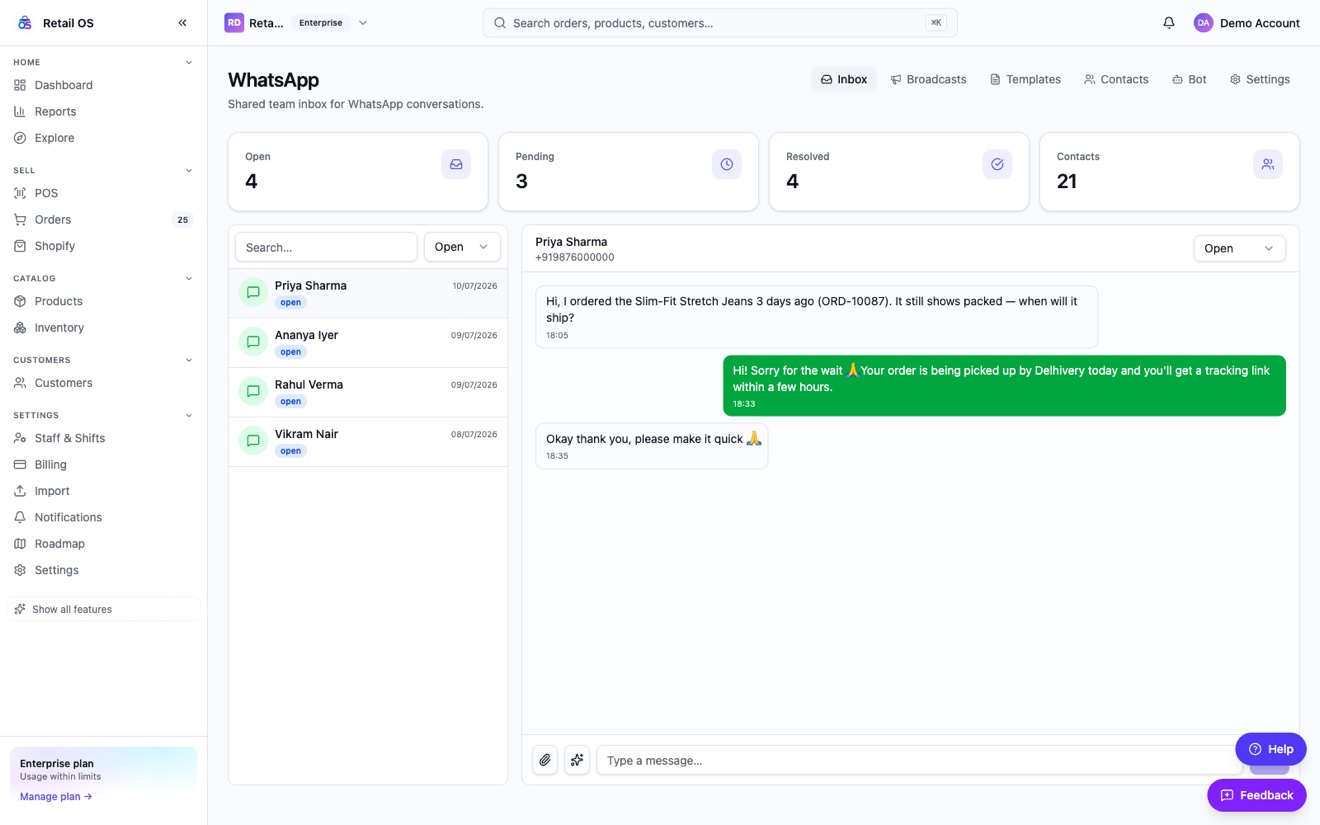
Task: Open the WhatsApp Contacts tab
Action: pos(1116,79)
